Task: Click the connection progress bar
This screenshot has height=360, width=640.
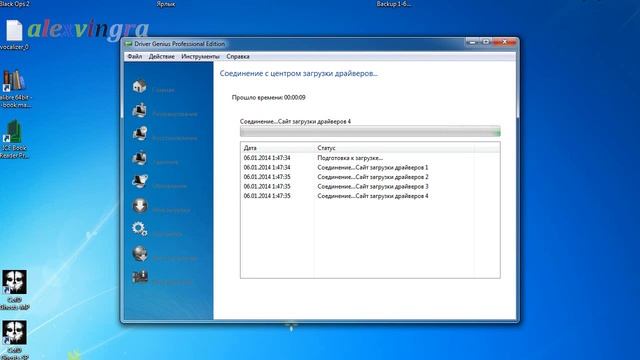Action: tap(370, 131)
